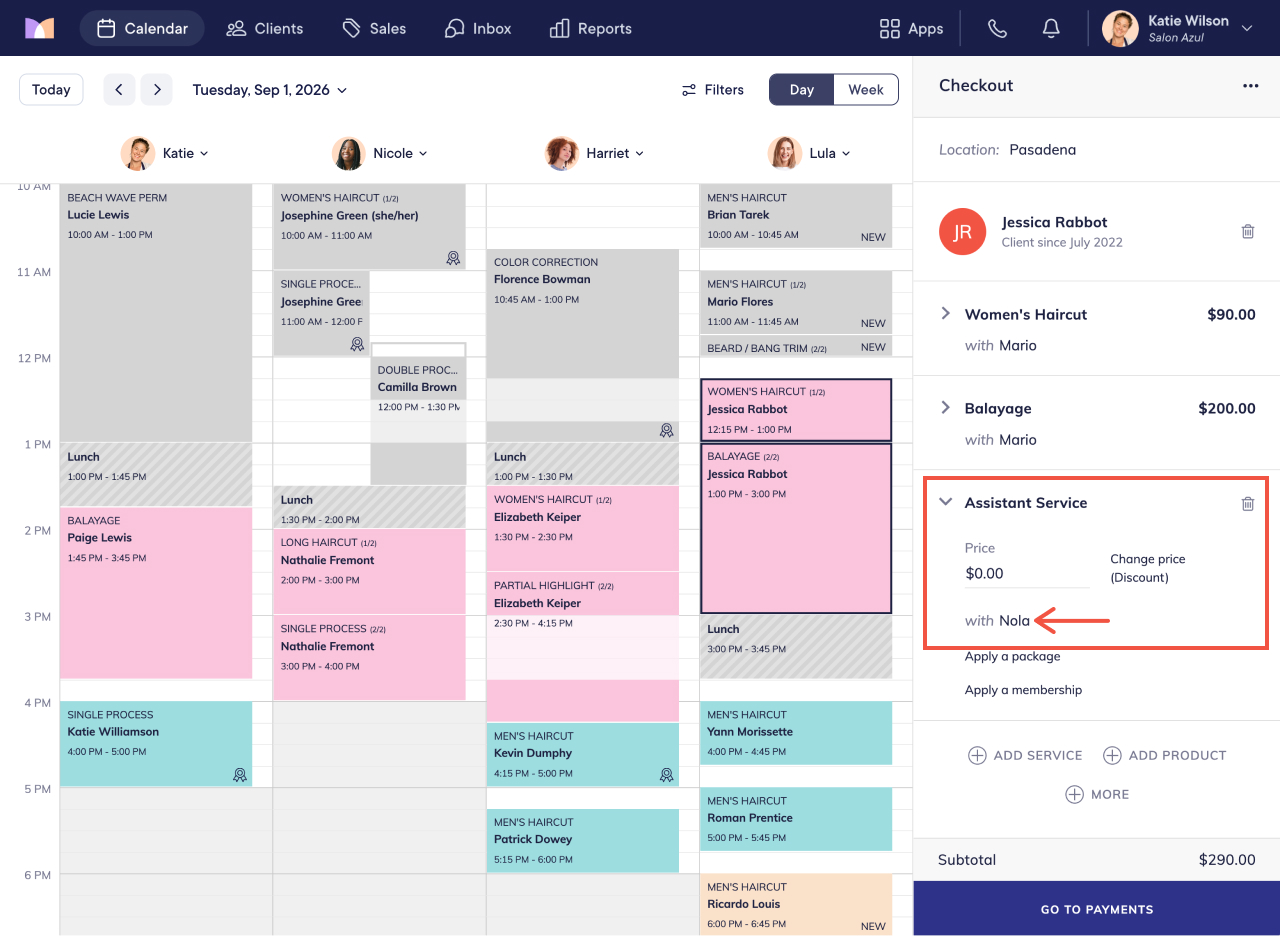Delete Assistant Service with trash icon
Viewport: 1280px width, 936px height.
coord(1248,504)
